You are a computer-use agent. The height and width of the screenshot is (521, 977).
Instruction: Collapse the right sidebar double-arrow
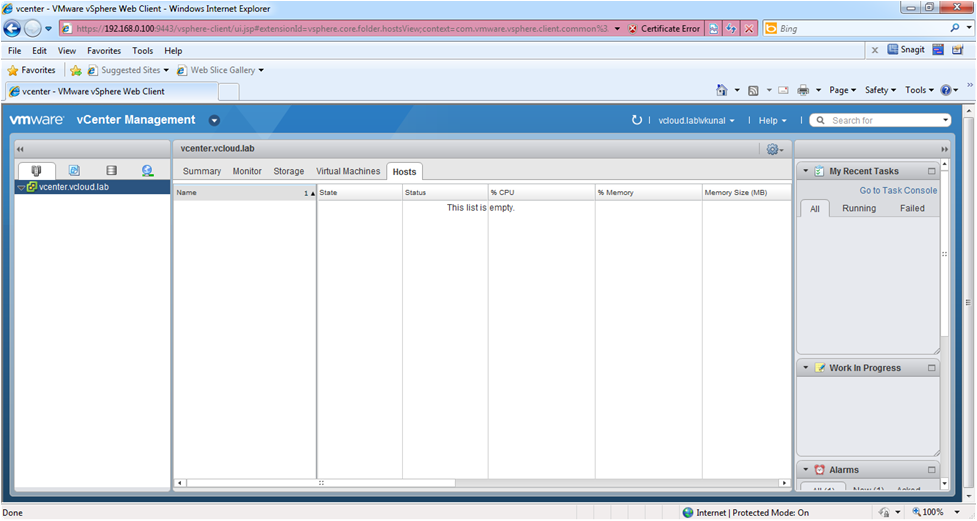pos(945,149)
